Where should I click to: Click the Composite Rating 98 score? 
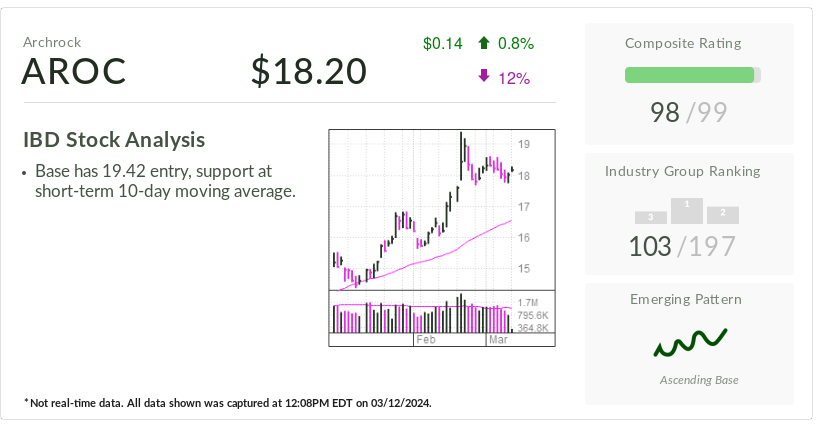click(665, 112)
